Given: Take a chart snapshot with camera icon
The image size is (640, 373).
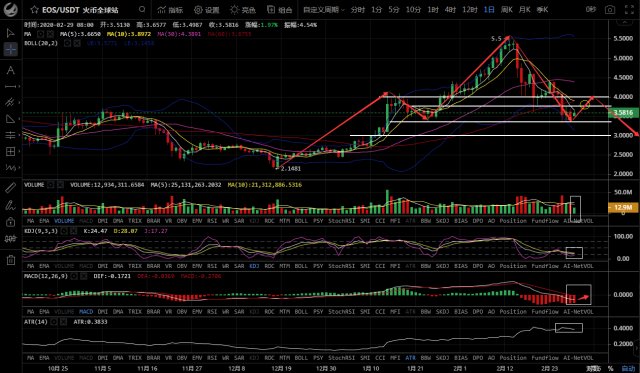Looking at the screenshot, I should click(x=610, y=9).
